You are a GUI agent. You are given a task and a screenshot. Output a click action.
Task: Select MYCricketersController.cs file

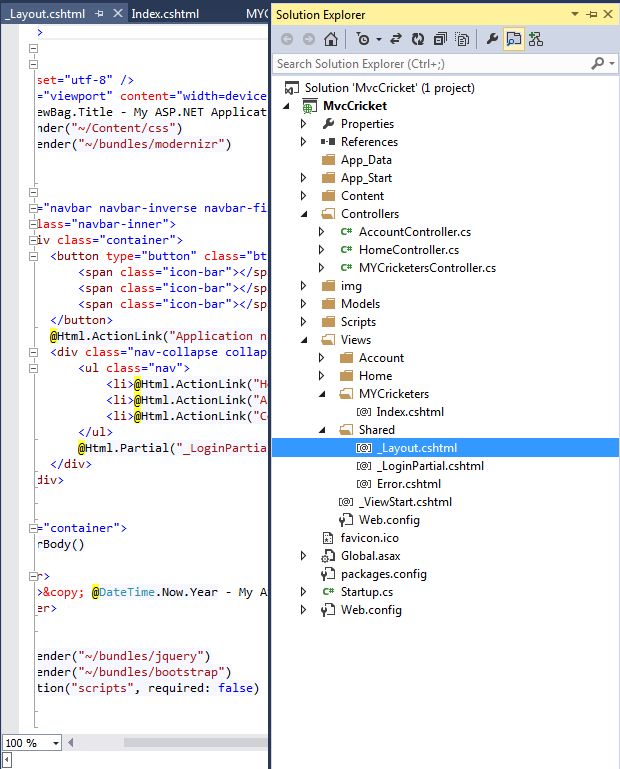pyautogui.click(x=427, y=268)
